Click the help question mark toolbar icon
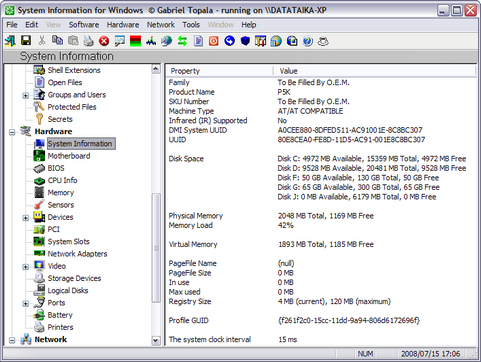Screen dimensions: 481x362 pyautogui.click(x=308, y=41)
